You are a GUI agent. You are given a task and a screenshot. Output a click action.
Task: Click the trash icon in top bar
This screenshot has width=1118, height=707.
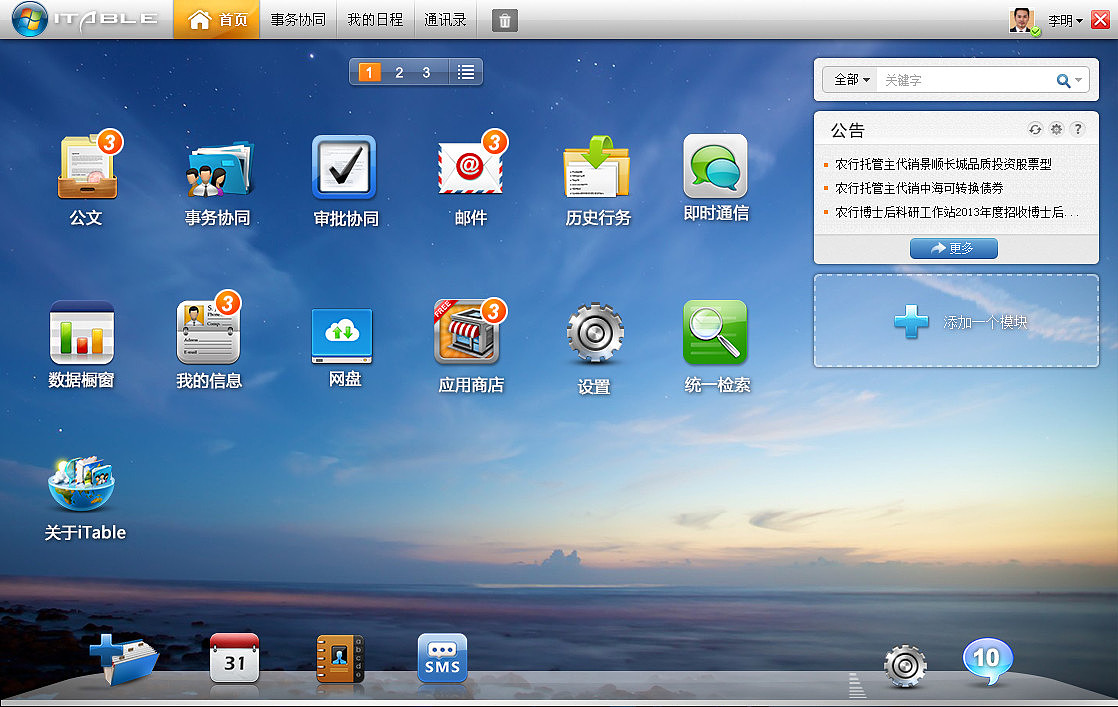click(x=505, y=21)
